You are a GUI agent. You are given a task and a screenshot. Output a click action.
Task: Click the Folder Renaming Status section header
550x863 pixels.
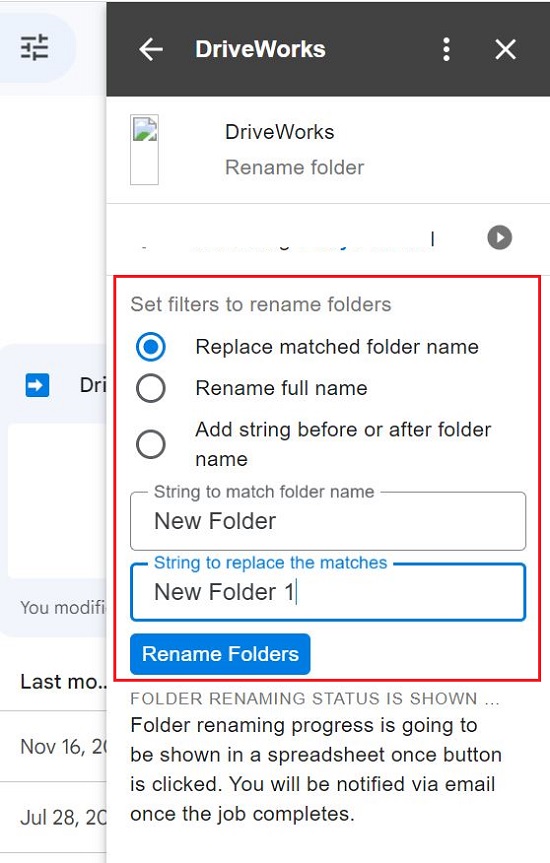(315, 698)
